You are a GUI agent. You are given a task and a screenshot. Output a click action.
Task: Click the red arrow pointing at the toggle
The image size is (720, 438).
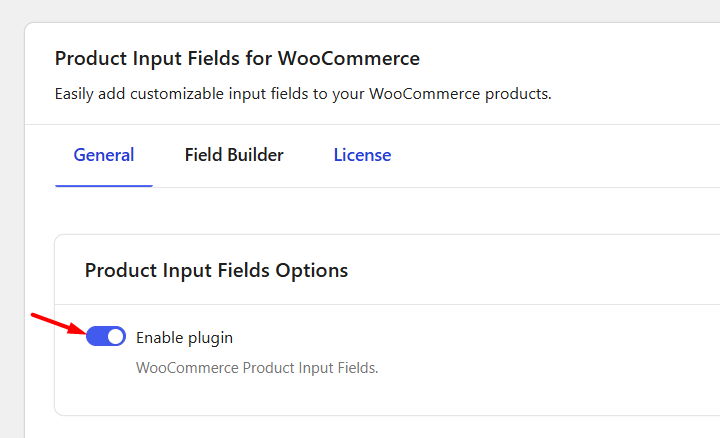[x=56, y=324]
